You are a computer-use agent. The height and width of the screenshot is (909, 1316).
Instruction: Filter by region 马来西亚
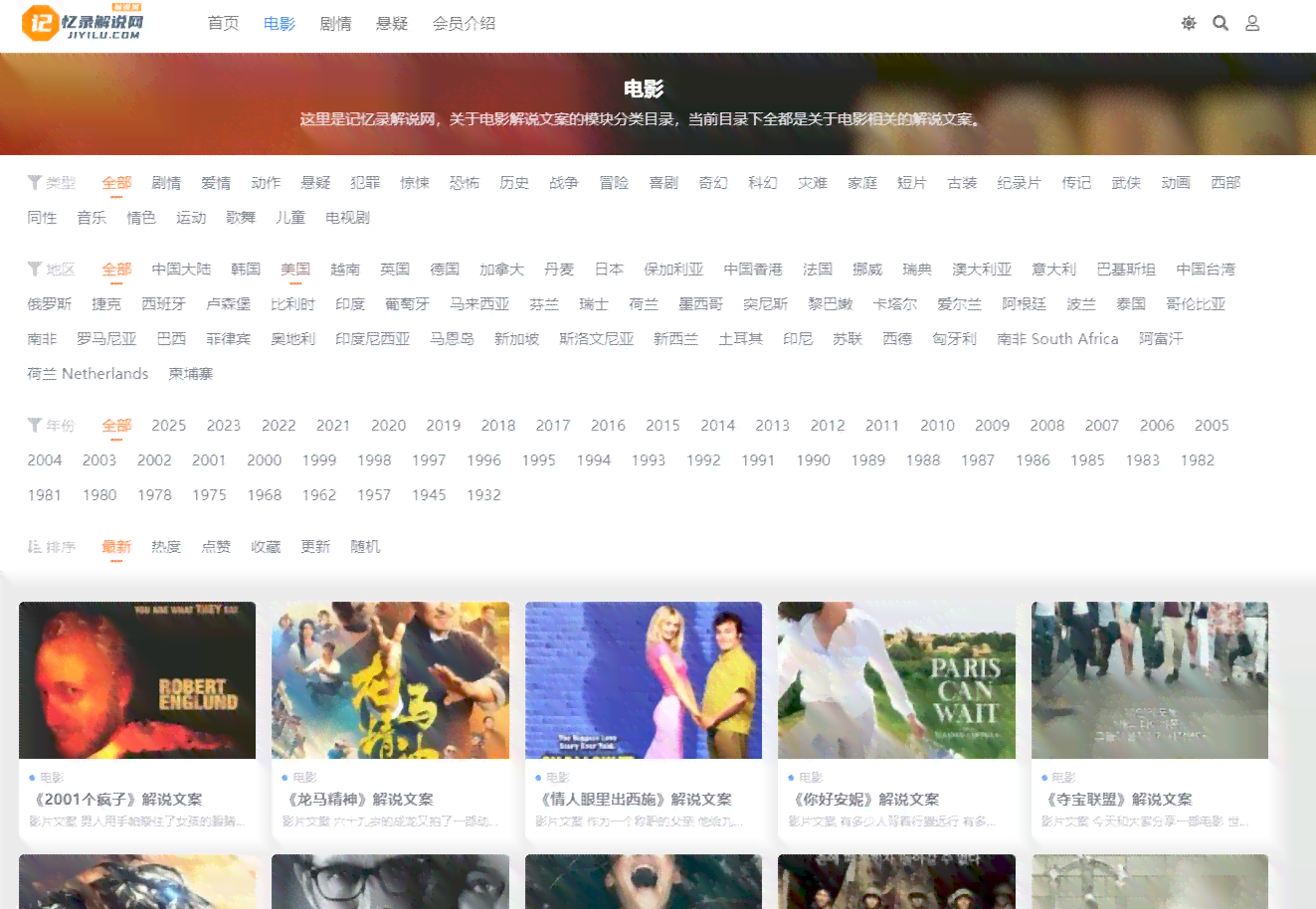pos(479,304)
